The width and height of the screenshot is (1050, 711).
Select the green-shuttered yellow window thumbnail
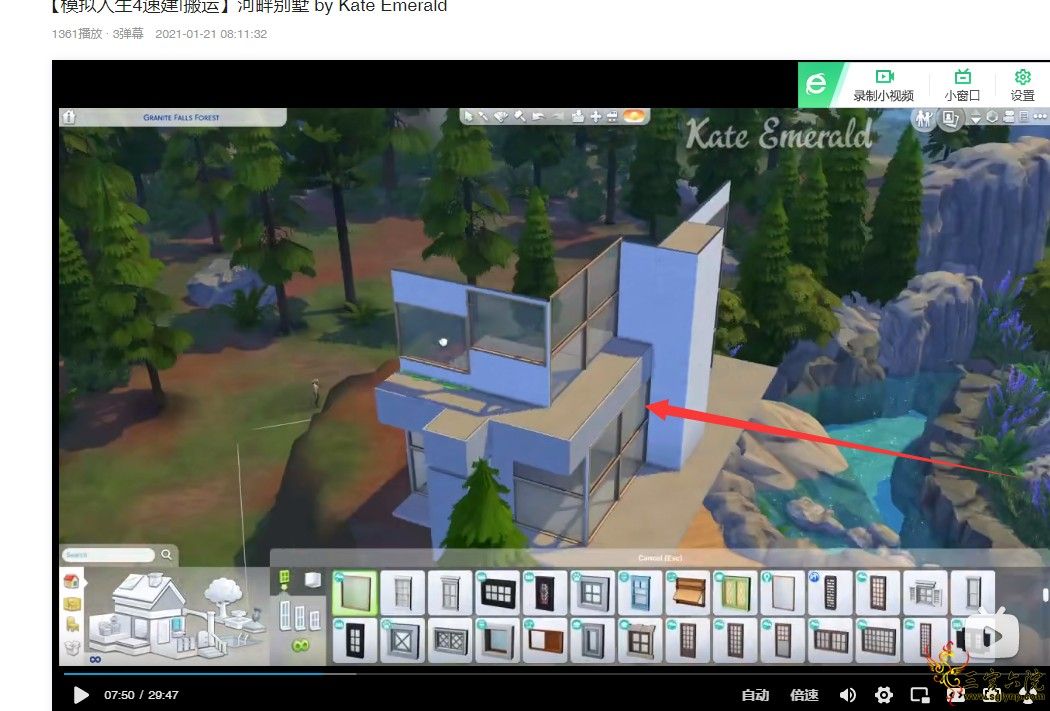pyautogui.click(x=735, y=594)
